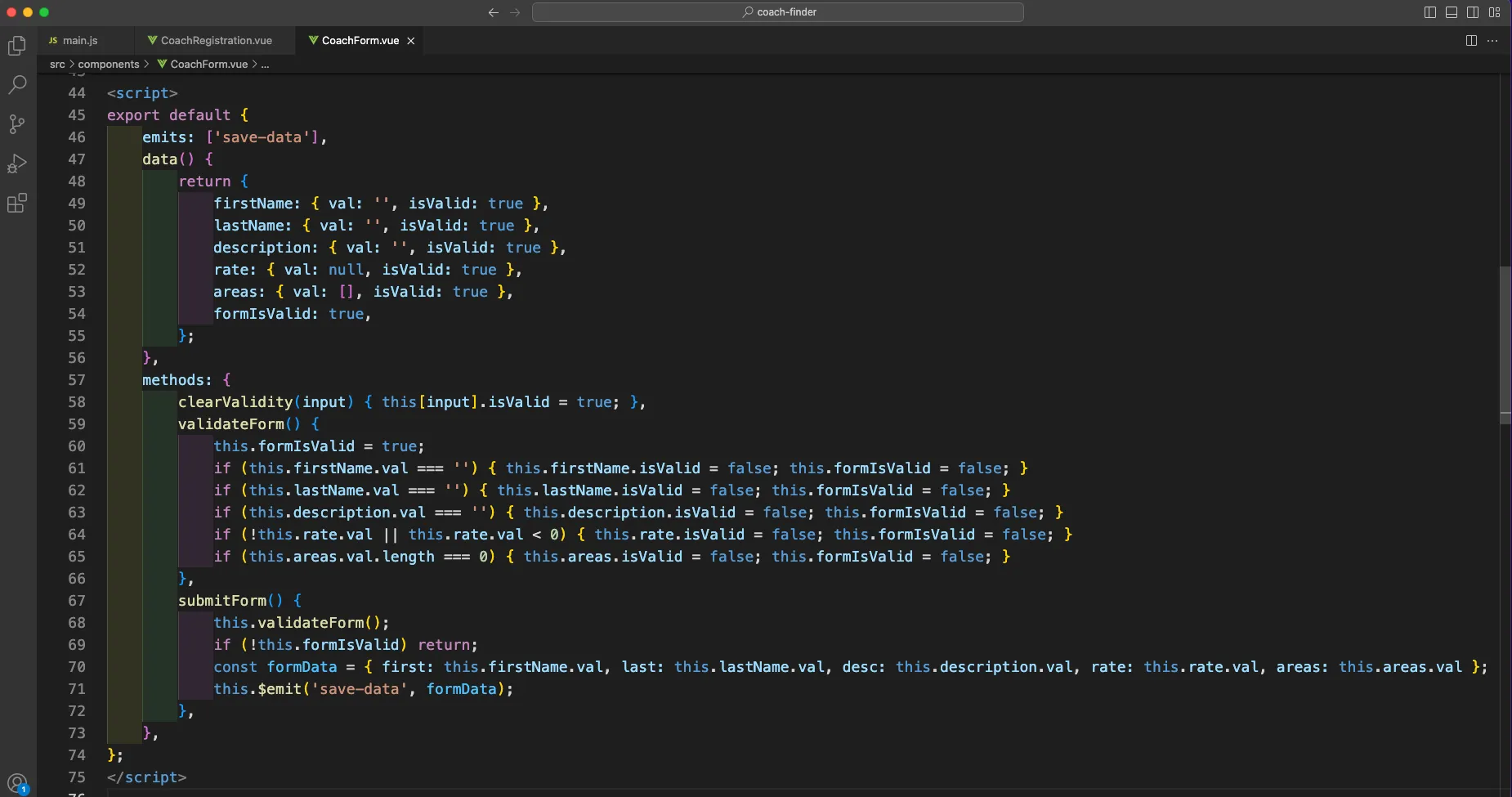Go forward with the navigation arrow
Viewport: 1512px width, 797px height.
click(515, 12)
